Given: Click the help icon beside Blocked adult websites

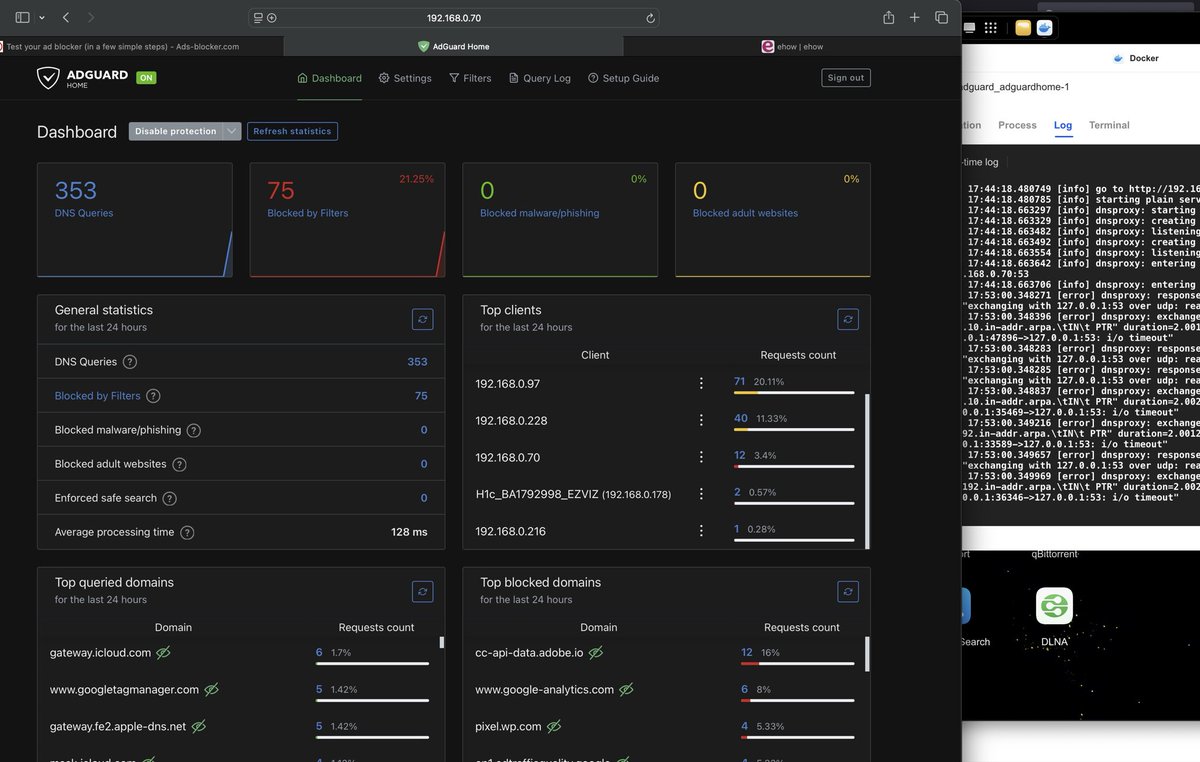Looking at the screenshot, I should [179, 464].
